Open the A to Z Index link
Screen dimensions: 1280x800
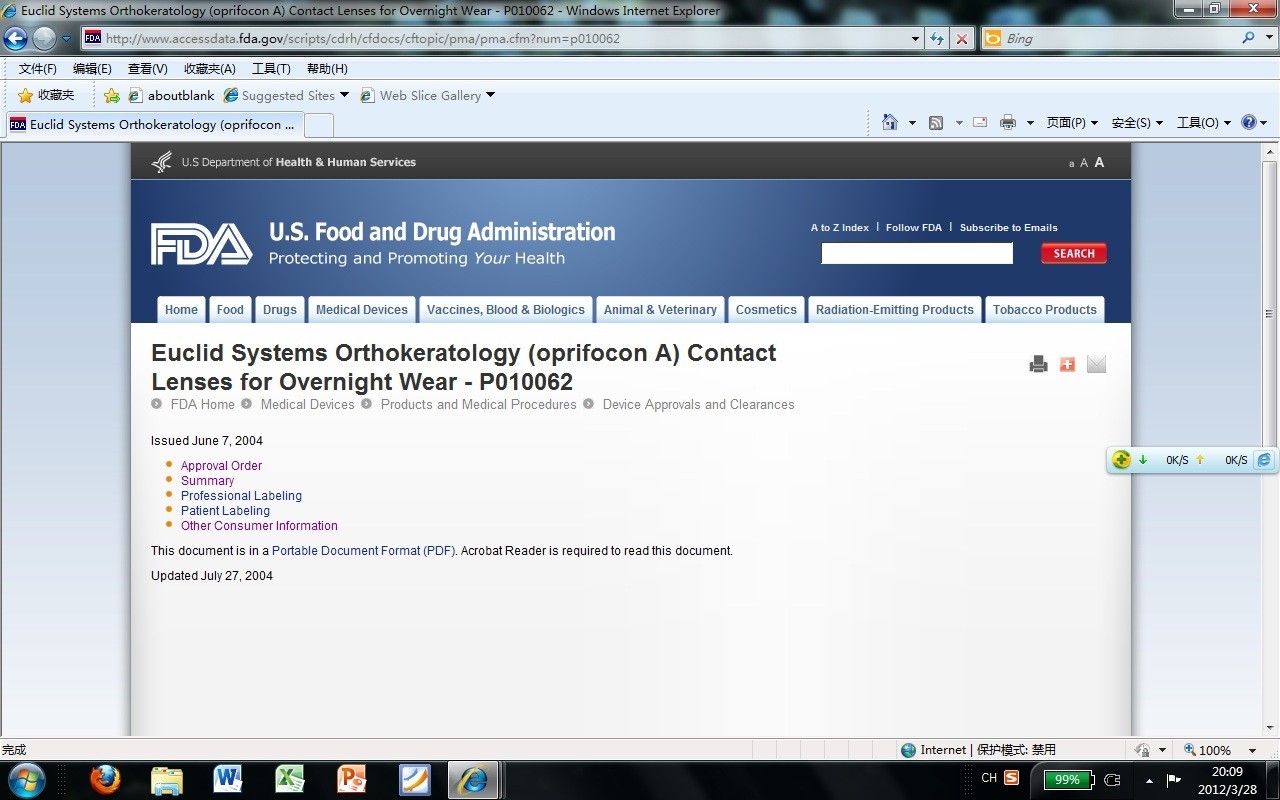pos(840,227)
